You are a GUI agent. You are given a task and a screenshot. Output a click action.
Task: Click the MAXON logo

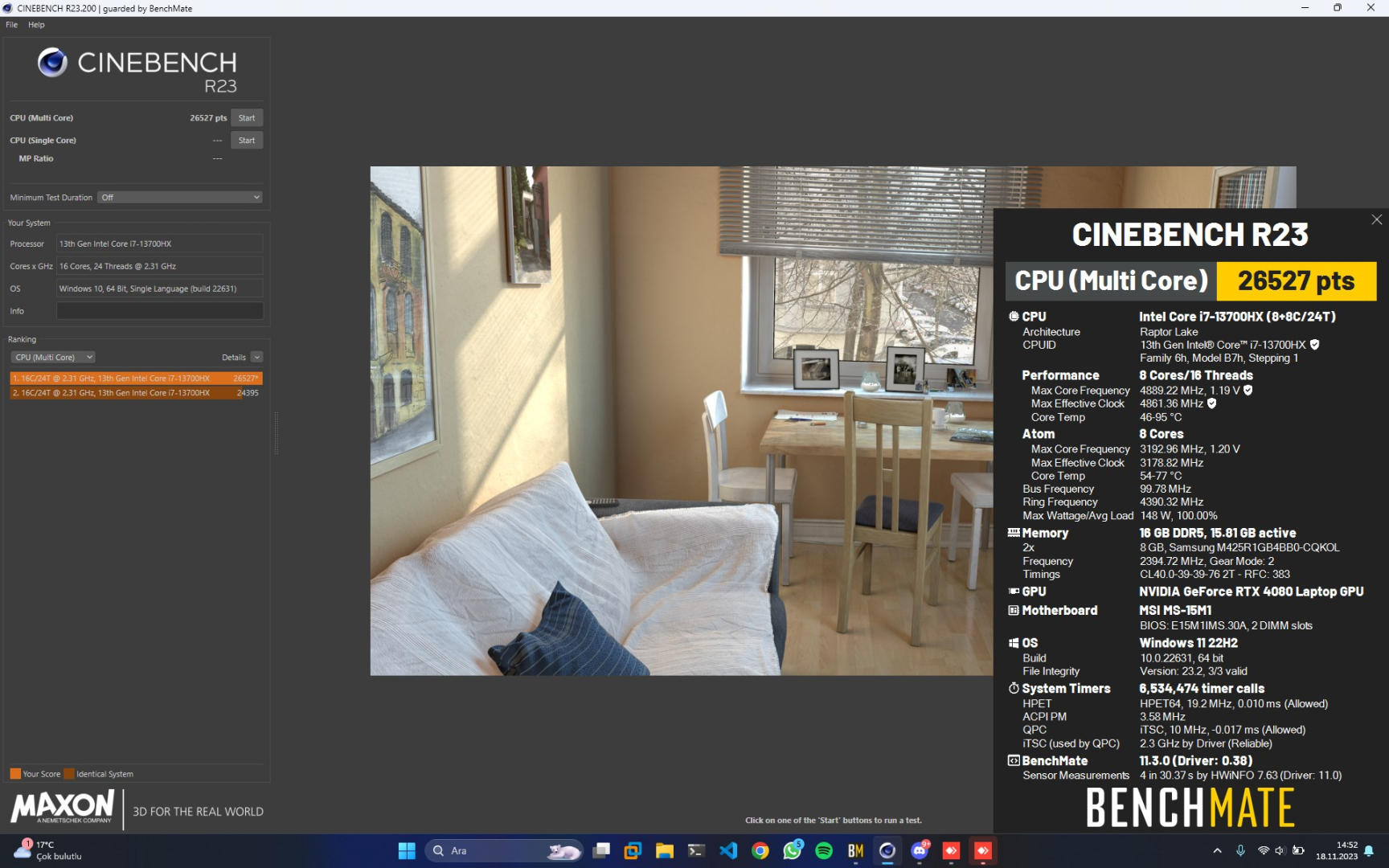tap(63, 807)
